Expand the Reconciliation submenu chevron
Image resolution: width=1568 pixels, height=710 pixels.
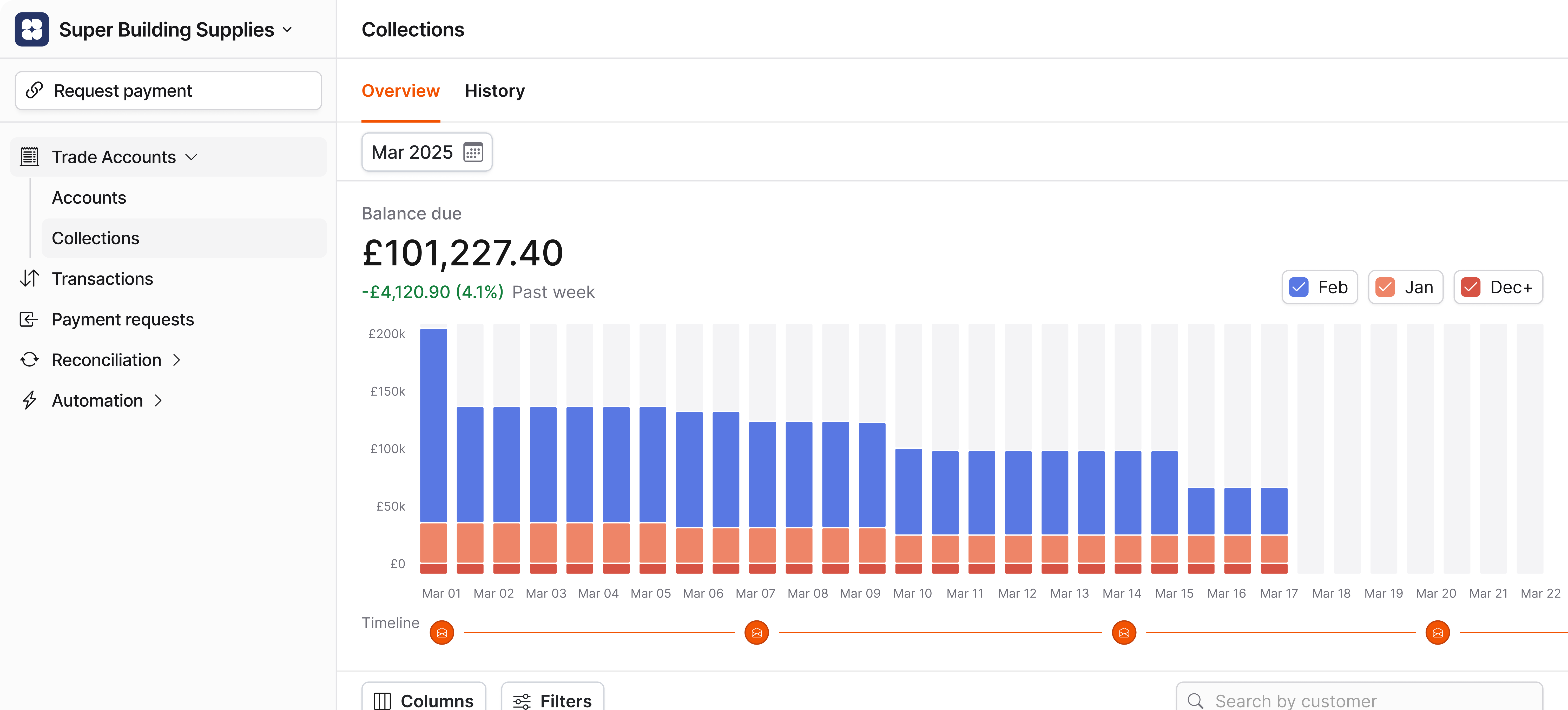[176, 360]
